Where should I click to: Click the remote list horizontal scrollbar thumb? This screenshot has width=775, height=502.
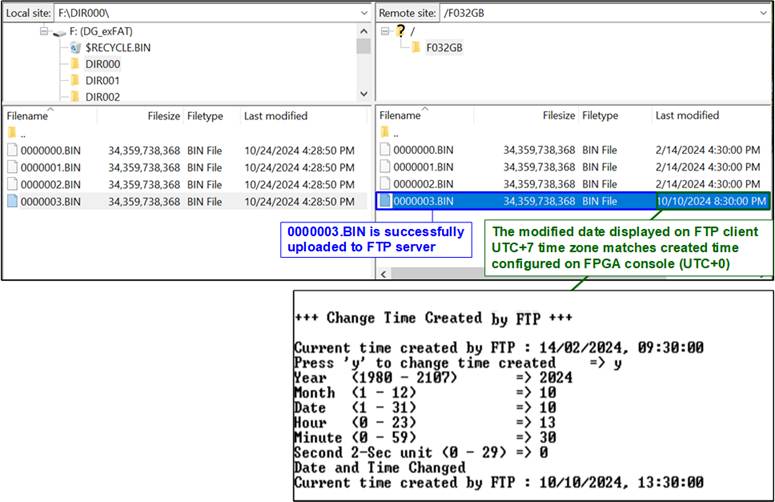click(x=437, y=274)
